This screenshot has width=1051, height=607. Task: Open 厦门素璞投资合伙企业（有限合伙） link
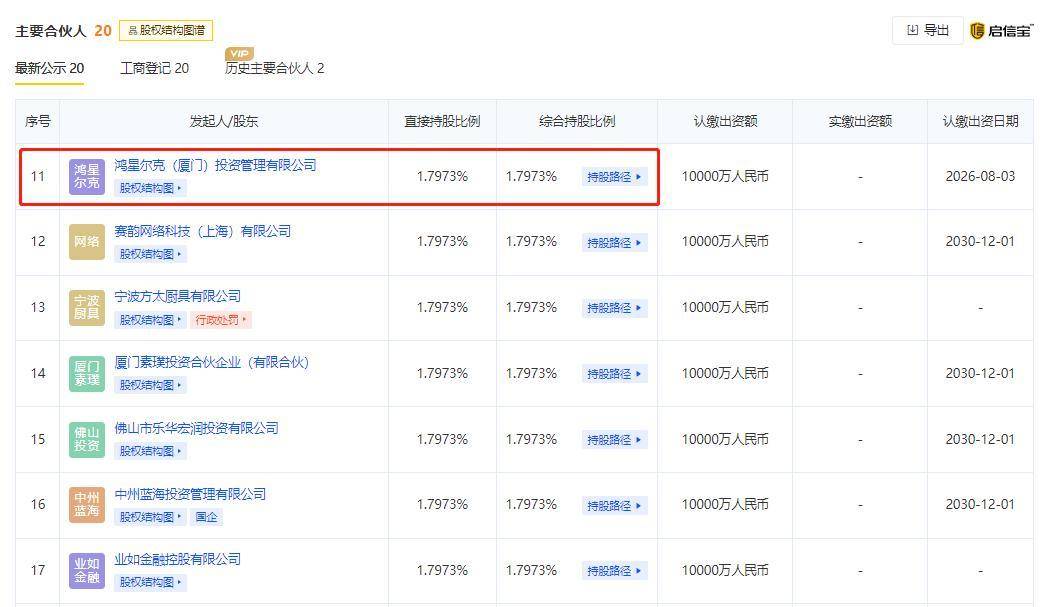[x=212, y=362]
